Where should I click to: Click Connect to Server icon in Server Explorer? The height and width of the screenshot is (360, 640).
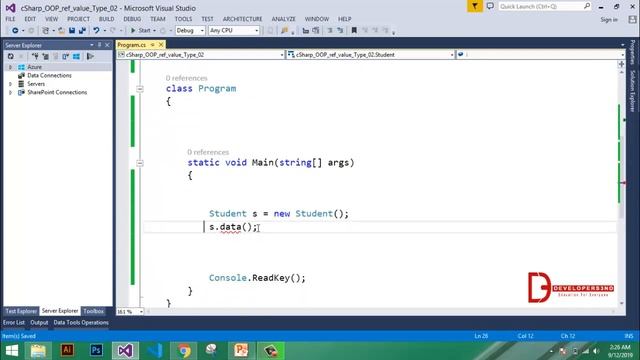tap(45, 56)
